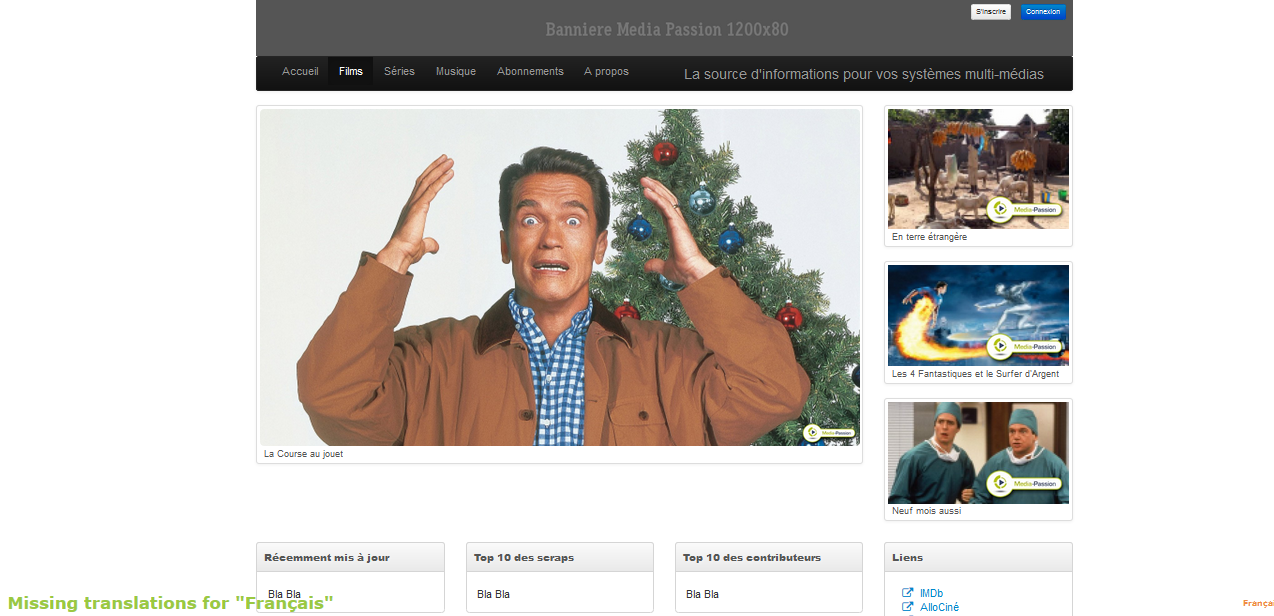
Task: Visit the A propos page
Action: pos(606,71)
